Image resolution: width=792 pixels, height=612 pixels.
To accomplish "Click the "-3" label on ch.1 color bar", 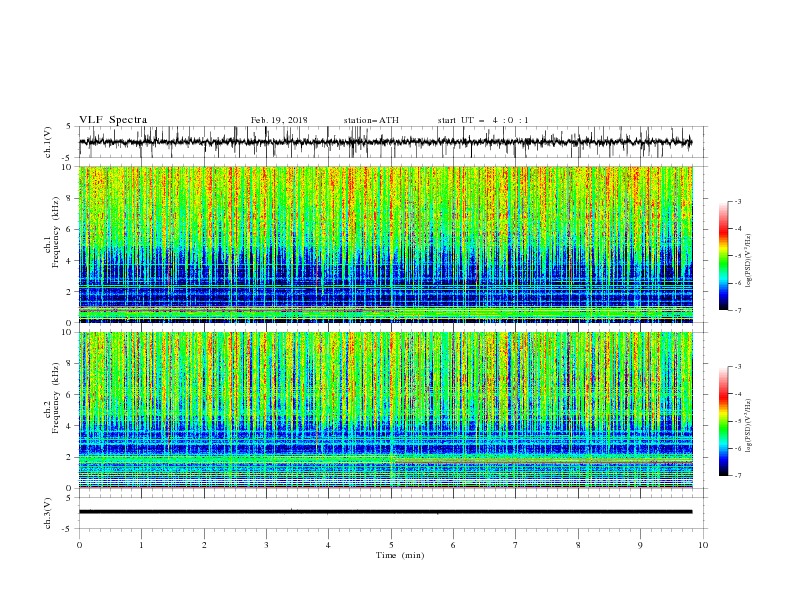I will [738, 201].
